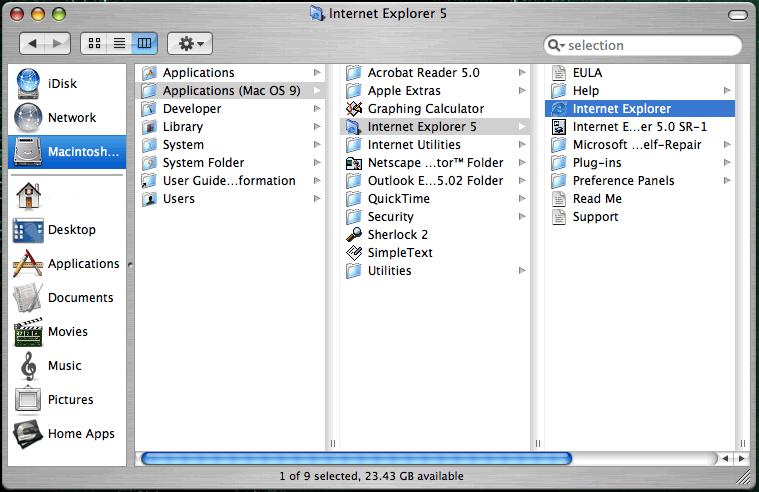Open the Pictures sidebar icon
This screenshot has height=492, width=759.
coord(28,400)
